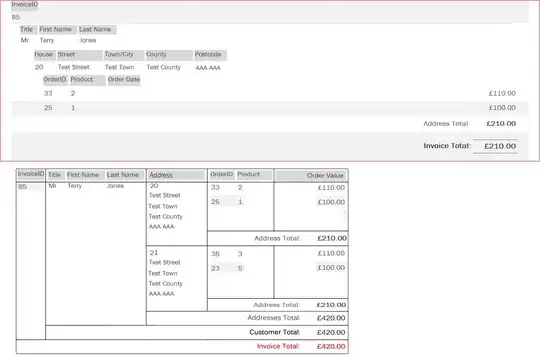Select the Order Value header in lower table
This screenshot has height=360, width=540.
pos(311,176)
